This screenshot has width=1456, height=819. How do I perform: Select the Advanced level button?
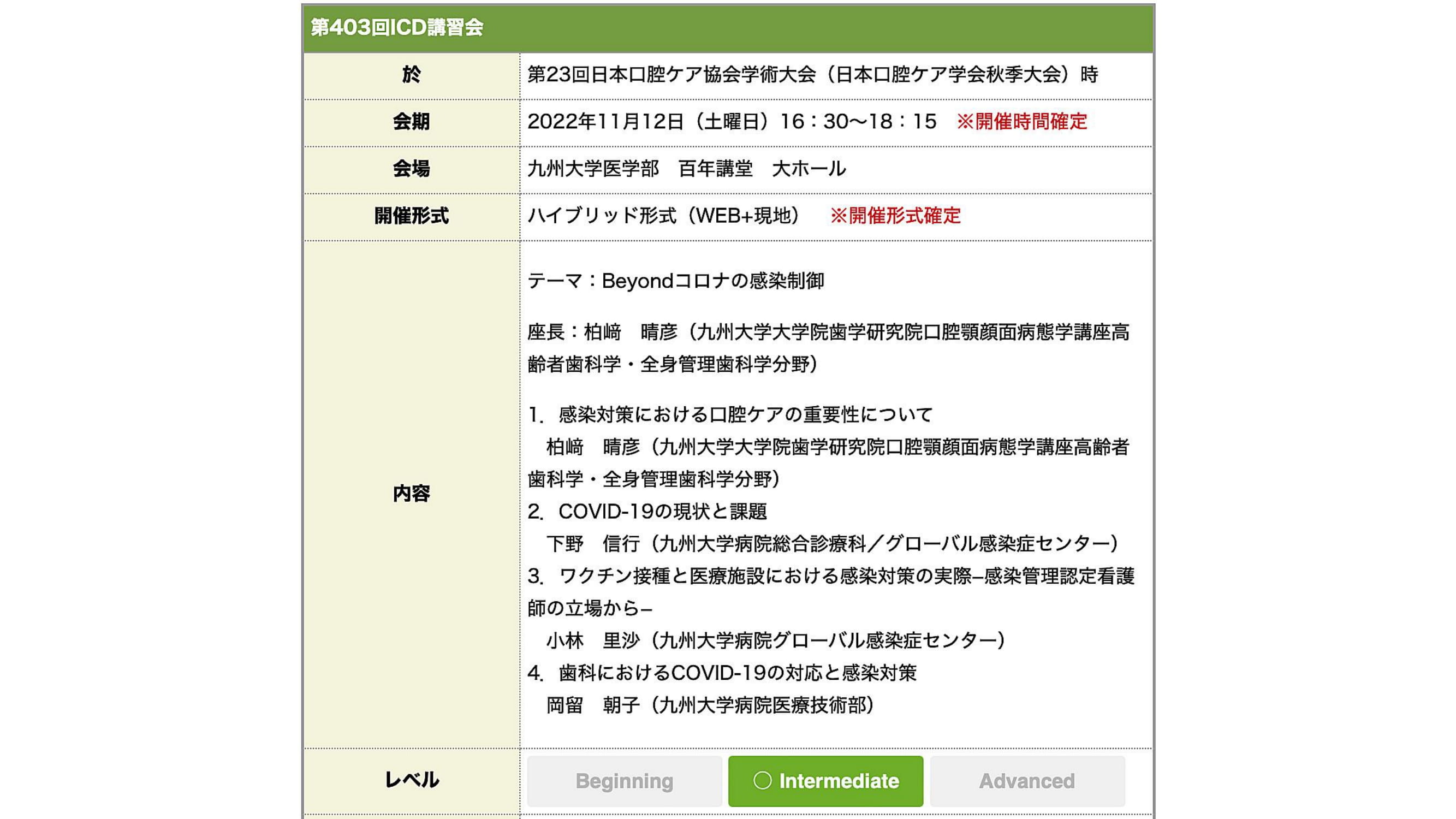click(1027, 781)
